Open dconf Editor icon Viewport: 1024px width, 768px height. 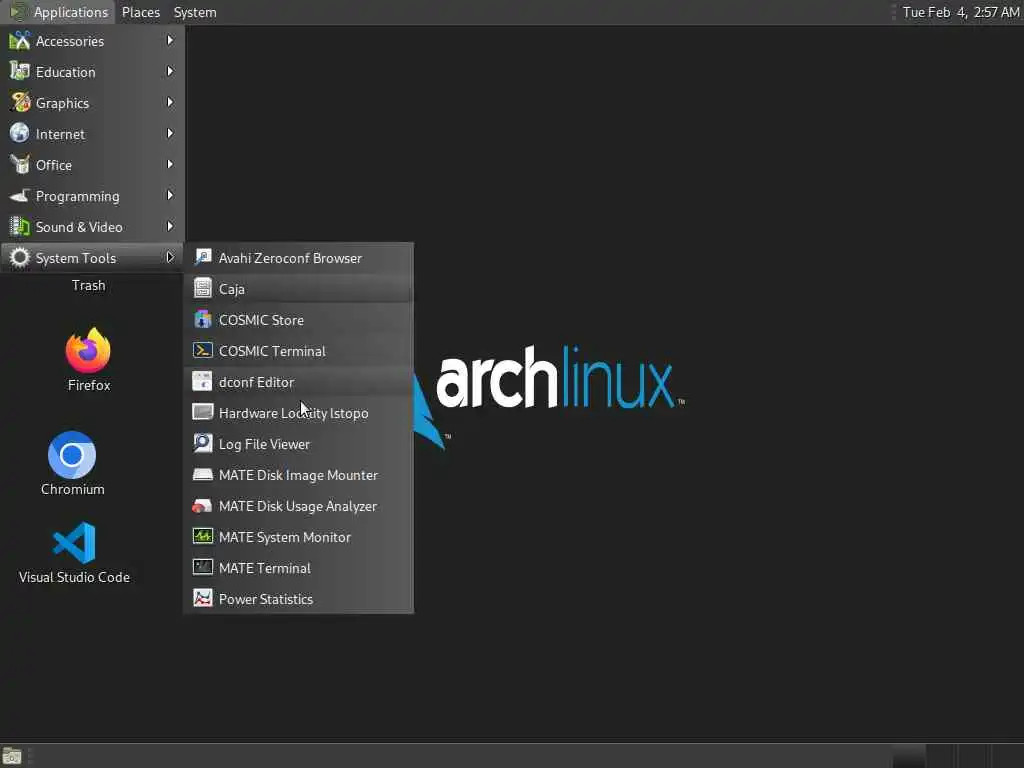point(202,381)
